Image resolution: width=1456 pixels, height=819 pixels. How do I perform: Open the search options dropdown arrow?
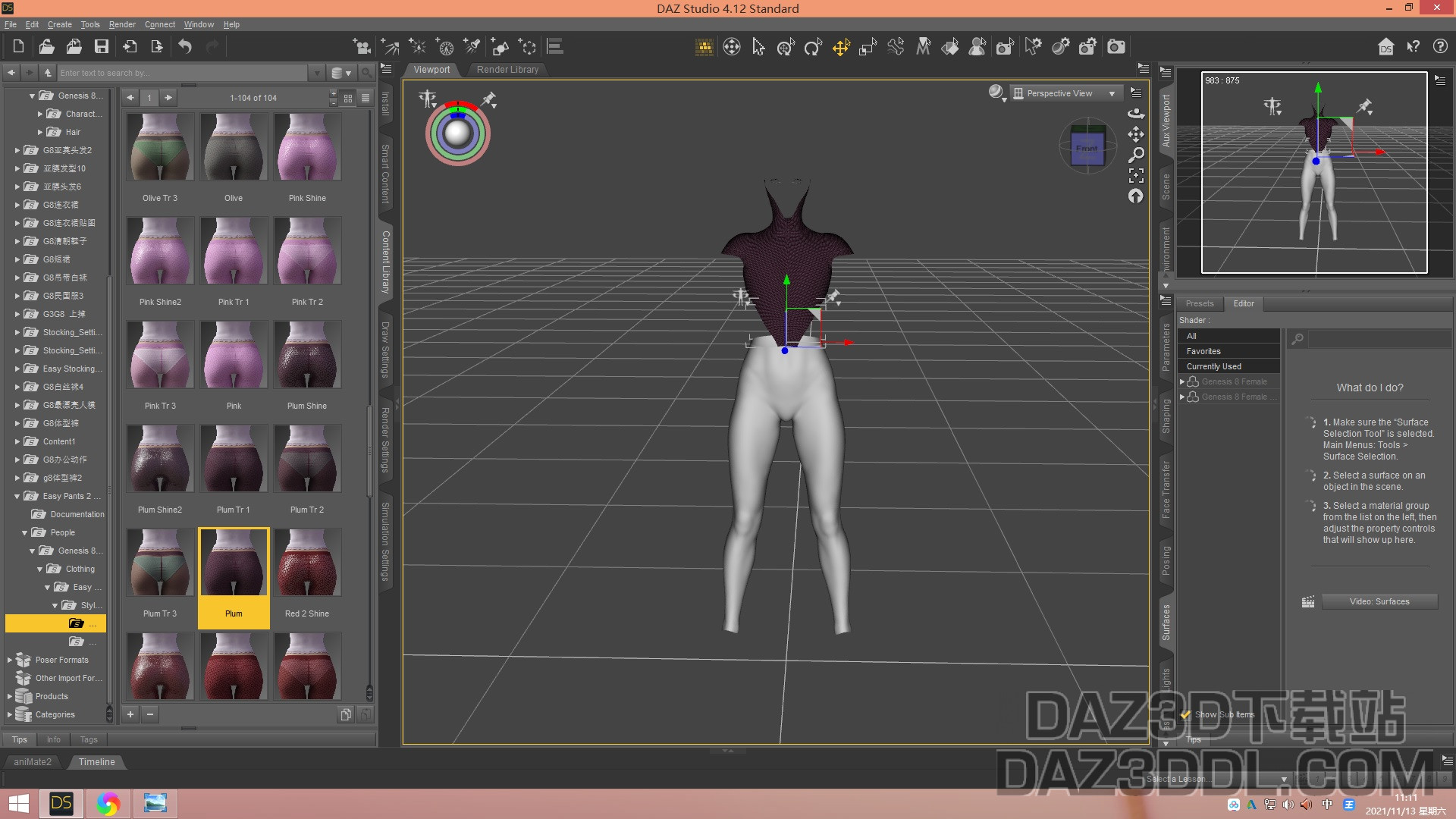(x=316, y=73)
